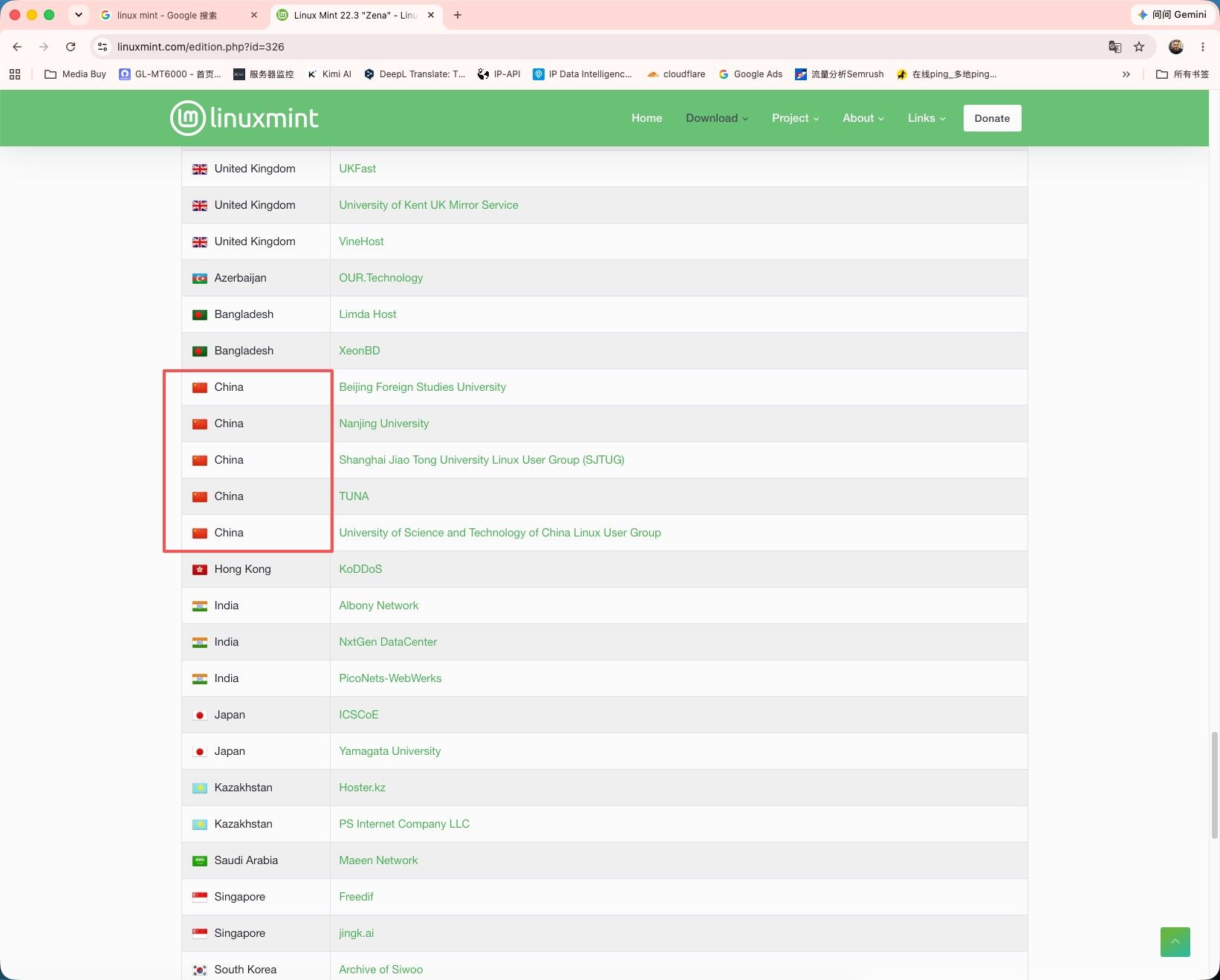Screen dimensions: 1220x980
Task: Open the Chrome apps grid shortcut
Action: tap(15, 74)
